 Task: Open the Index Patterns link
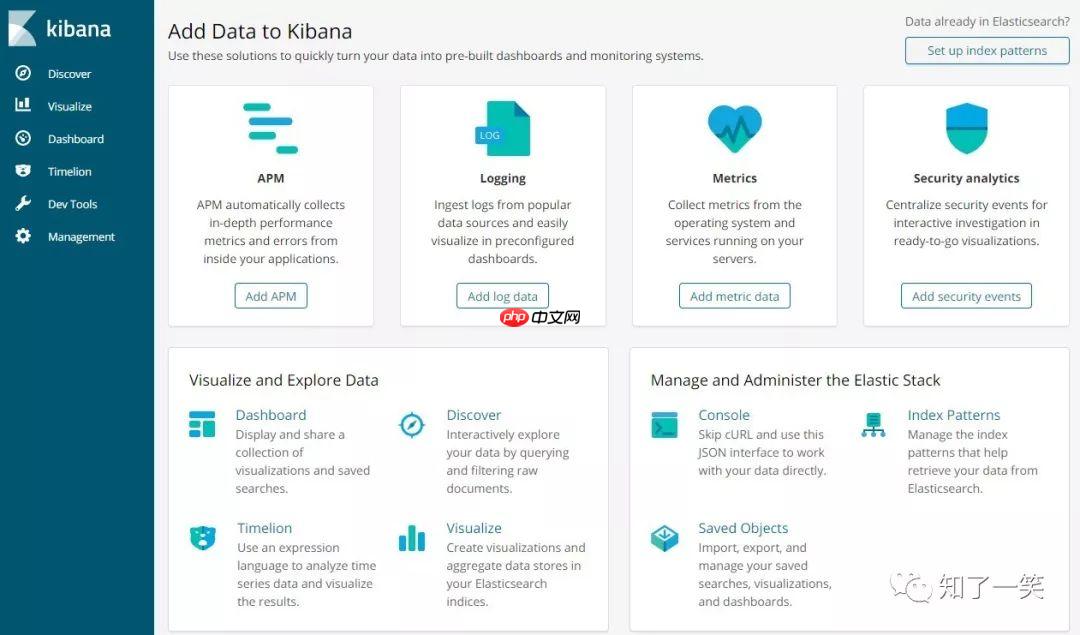[x=953, y=415]
